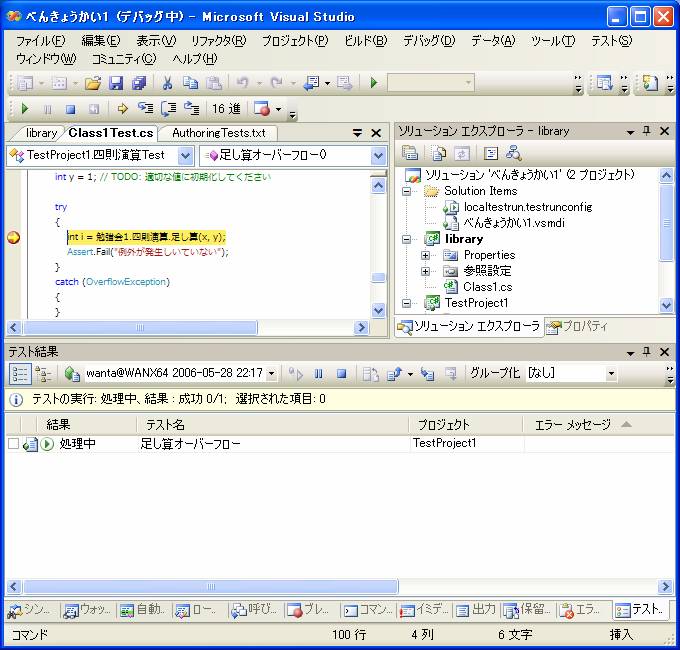Open the グループ化 group-by dropdown

point(611,373)
